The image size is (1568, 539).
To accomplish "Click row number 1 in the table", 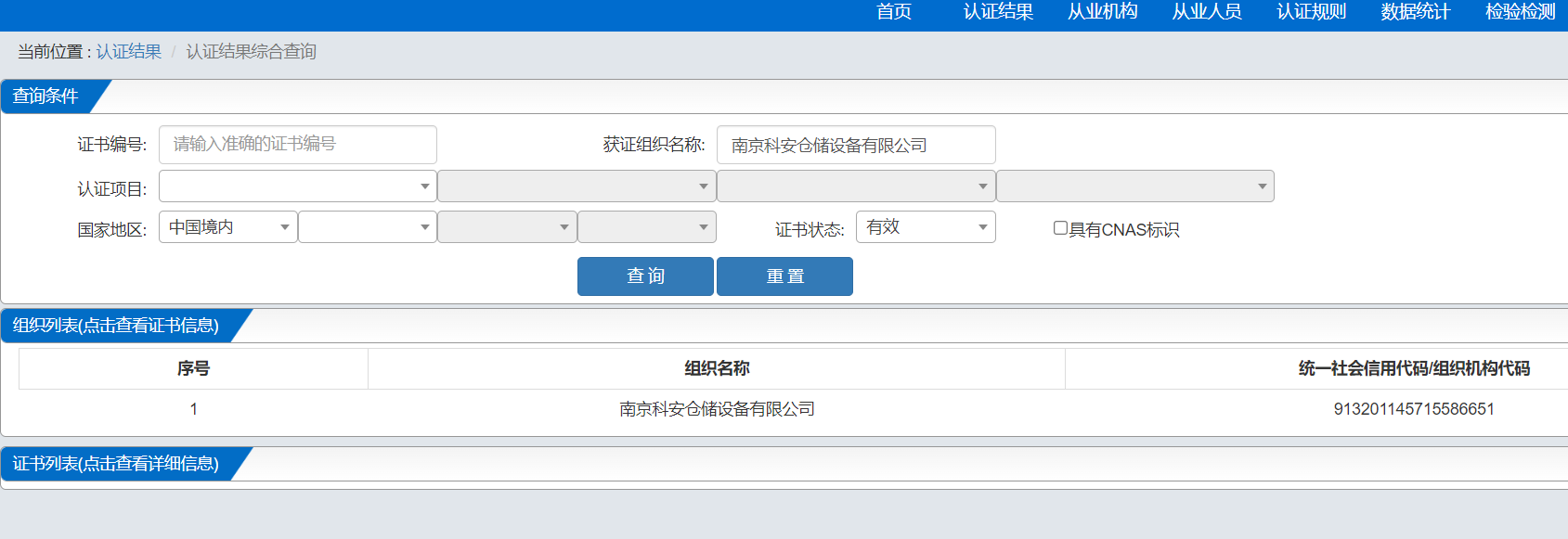I will pos(193,409).
